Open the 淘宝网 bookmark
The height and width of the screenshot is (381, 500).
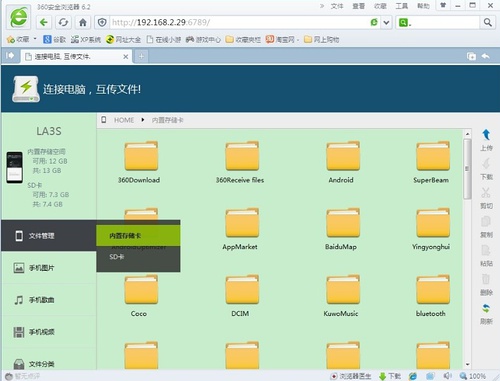280,39
